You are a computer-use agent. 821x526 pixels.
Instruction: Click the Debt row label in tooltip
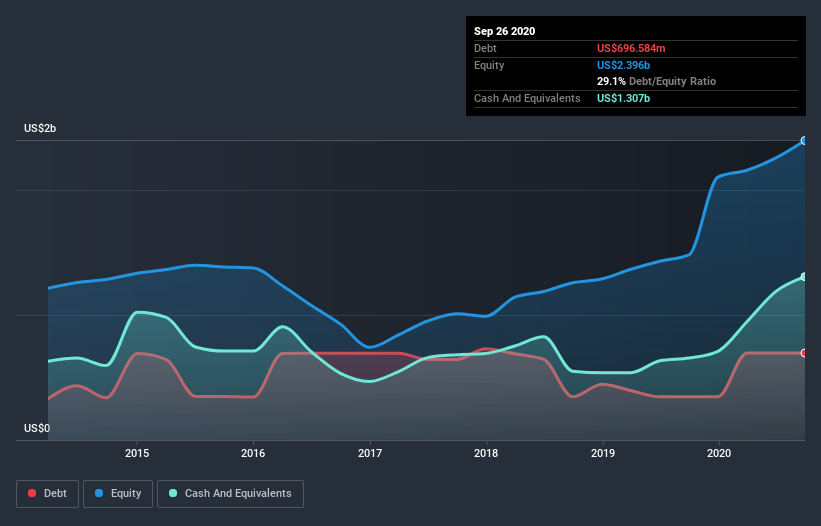[x=485, y=49]
